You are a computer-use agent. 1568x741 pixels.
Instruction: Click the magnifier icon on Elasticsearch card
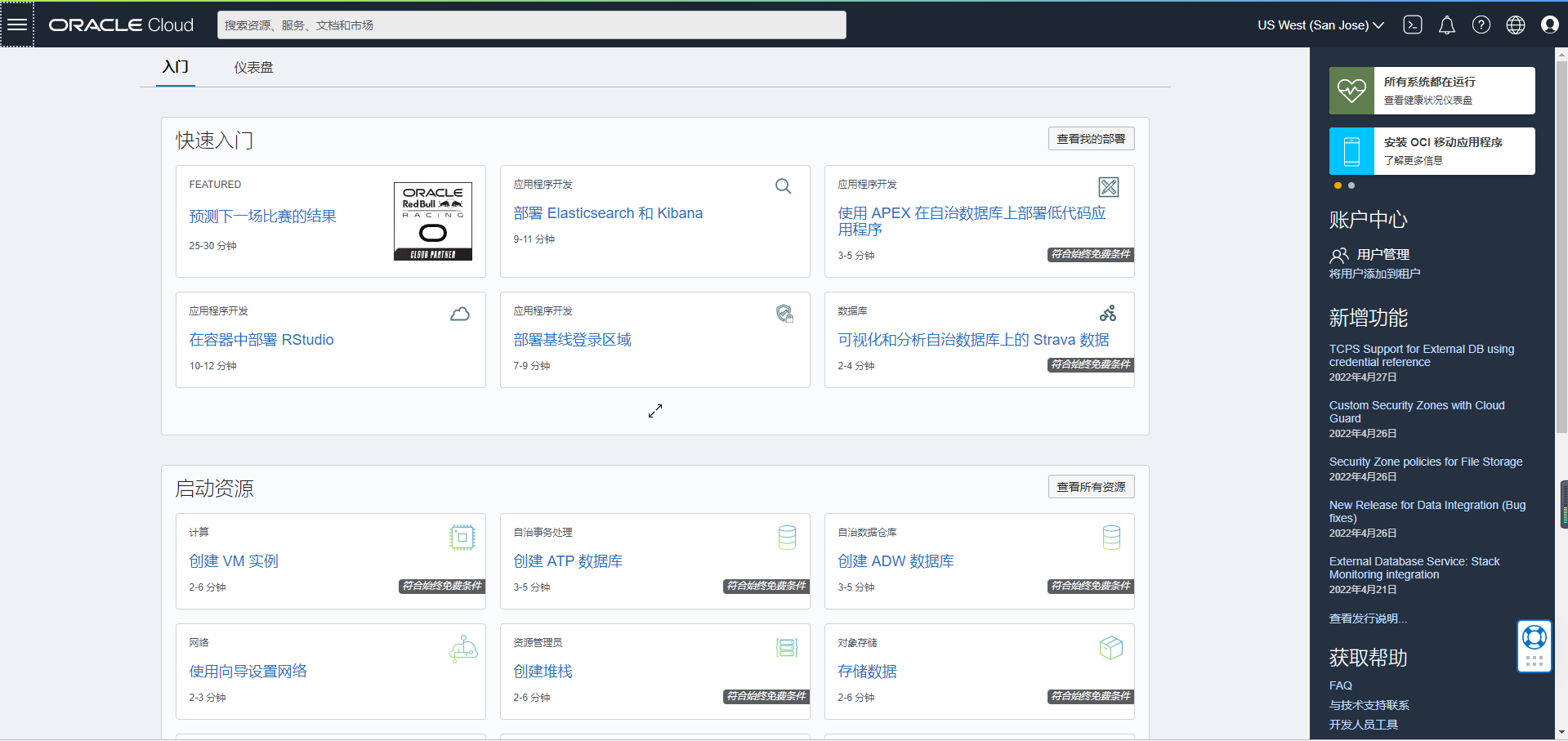pyautogui.click(x=783, y=186)
